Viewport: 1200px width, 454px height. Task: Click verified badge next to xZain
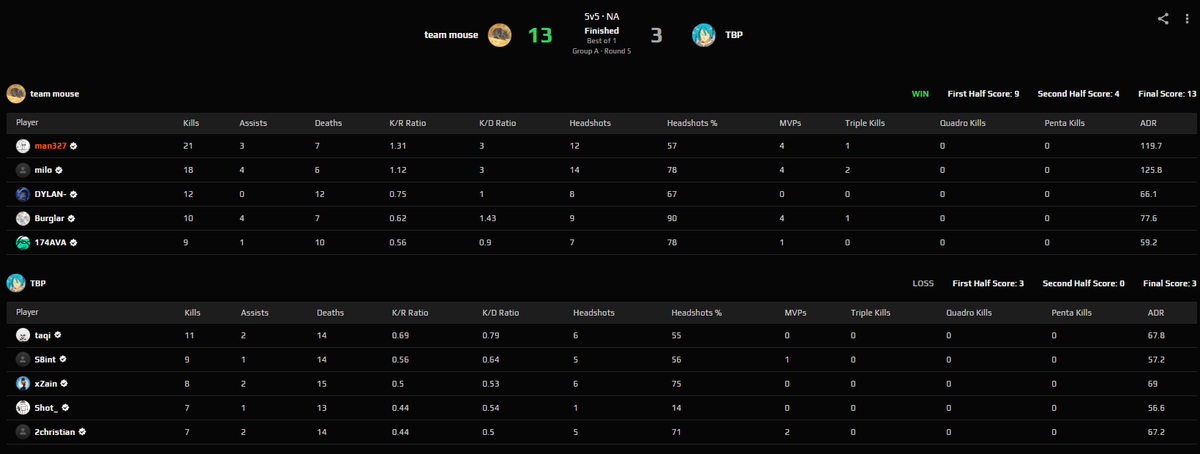point(65,383)
